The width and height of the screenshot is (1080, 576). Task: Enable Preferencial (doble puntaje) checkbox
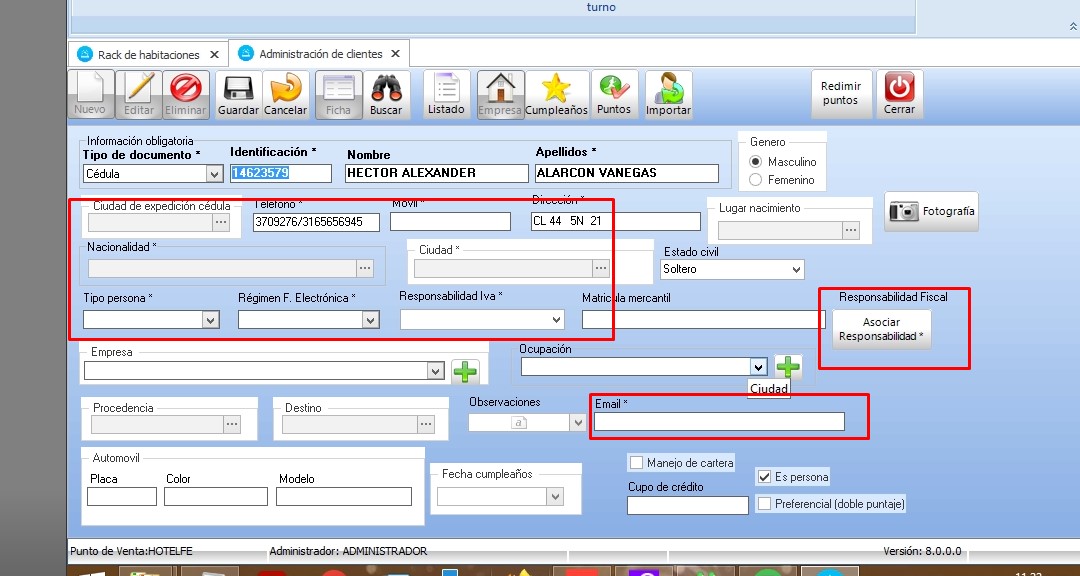(x=765, y=504)
